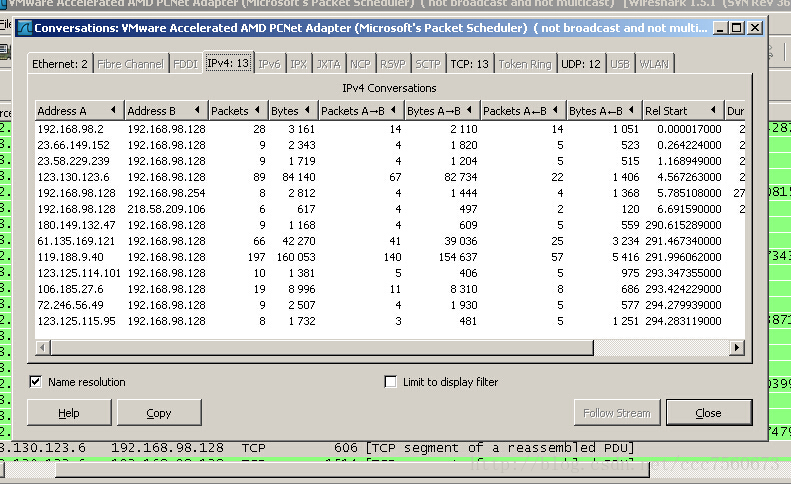Click the 160 053 bytes cell
This screenshot has height=484, width=791.
point(296,257)
